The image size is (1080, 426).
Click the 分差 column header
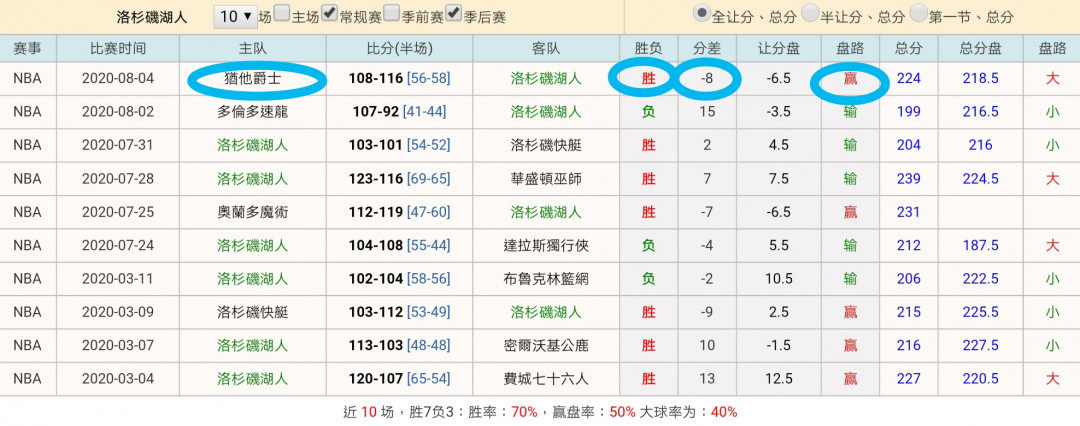pos(707,48)
